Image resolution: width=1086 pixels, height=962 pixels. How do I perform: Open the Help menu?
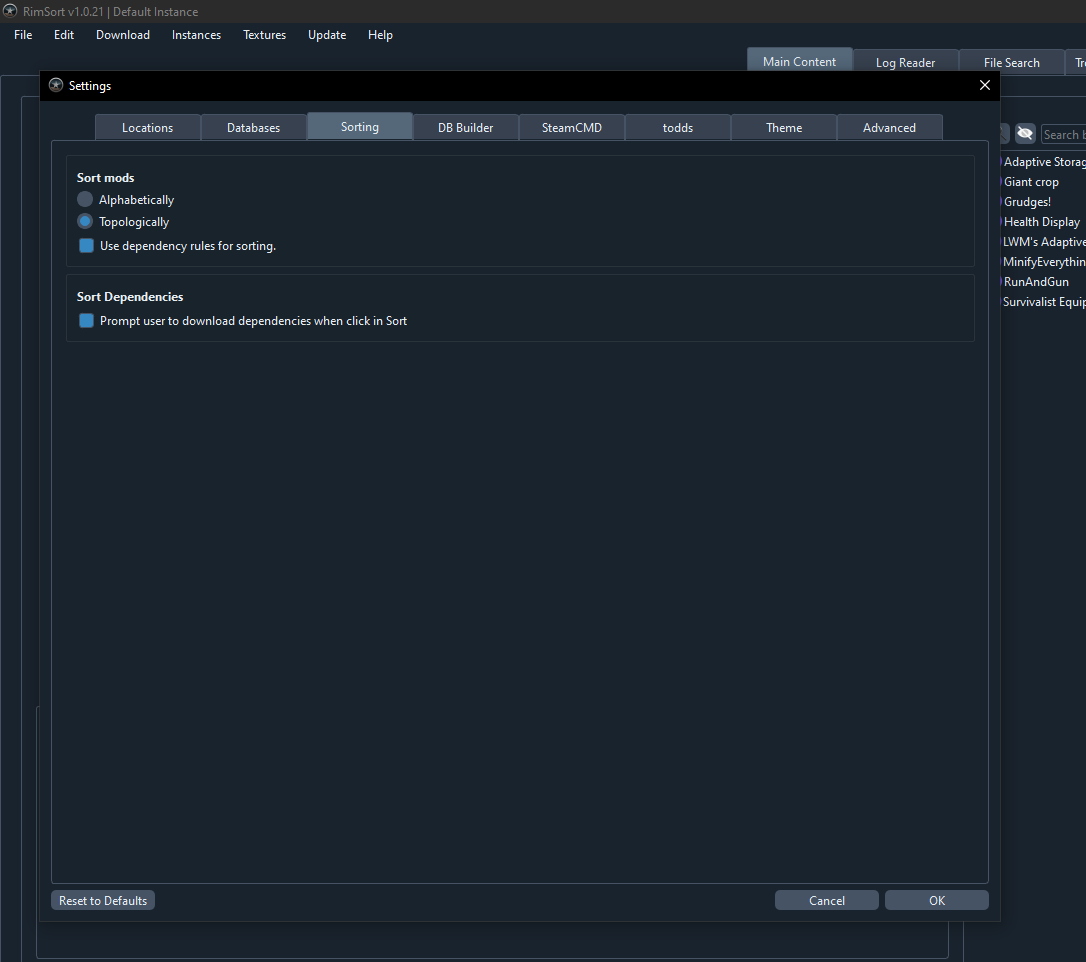[x=380, y=35]
